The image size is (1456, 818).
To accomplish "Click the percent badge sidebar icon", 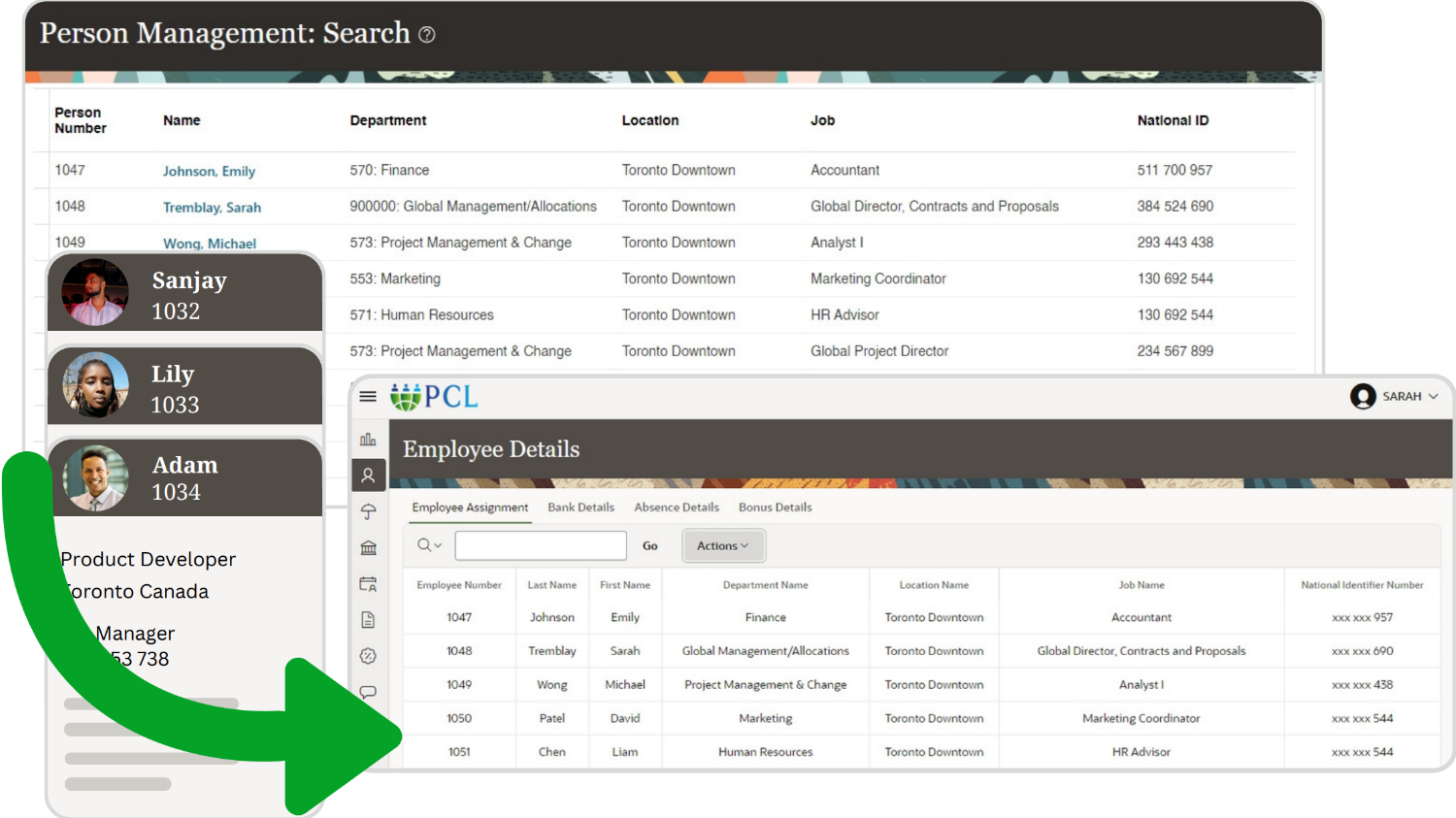I will click(x=368, y=656).
